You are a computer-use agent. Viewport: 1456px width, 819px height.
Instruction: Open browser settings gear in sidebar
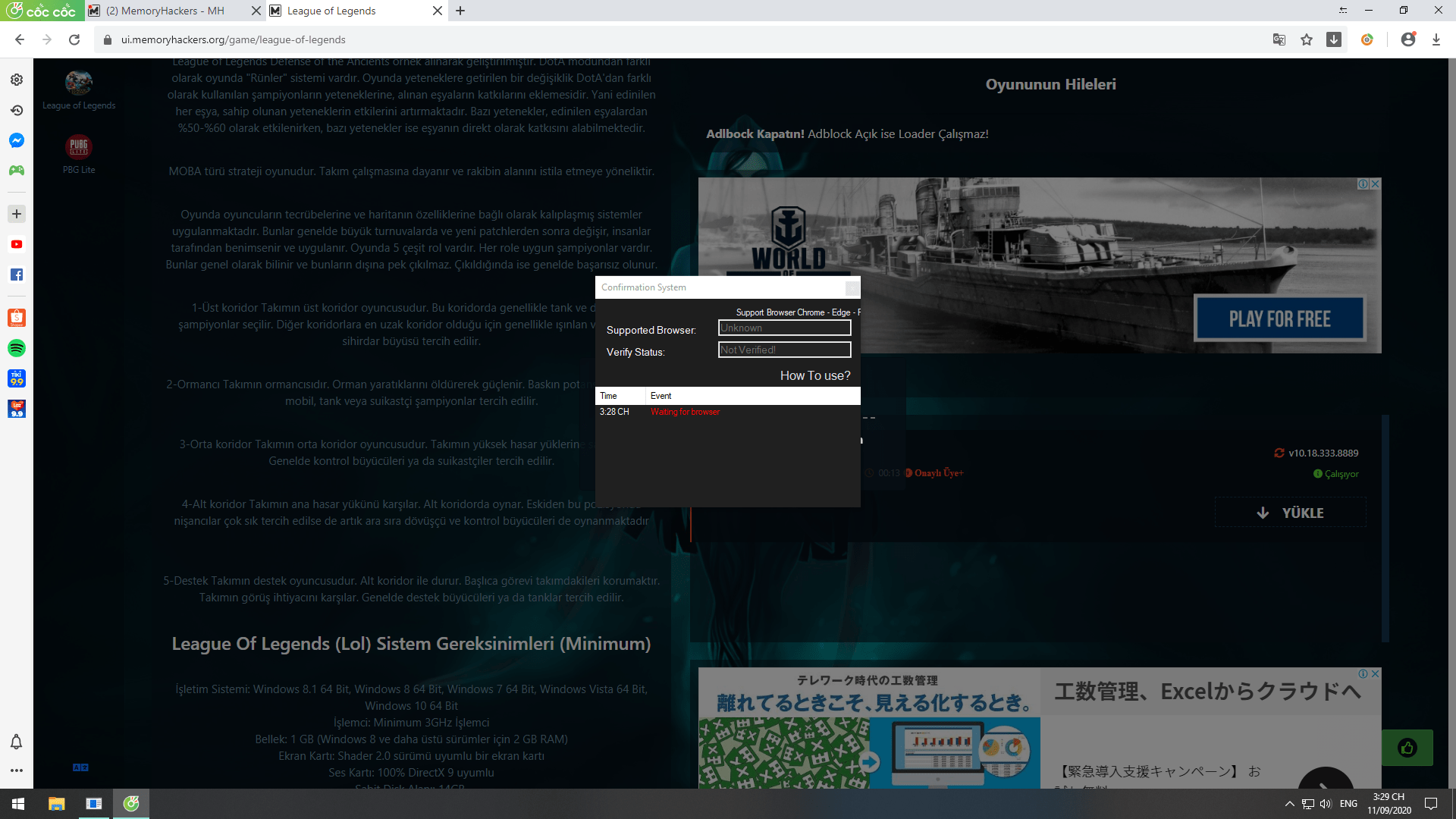17,80
